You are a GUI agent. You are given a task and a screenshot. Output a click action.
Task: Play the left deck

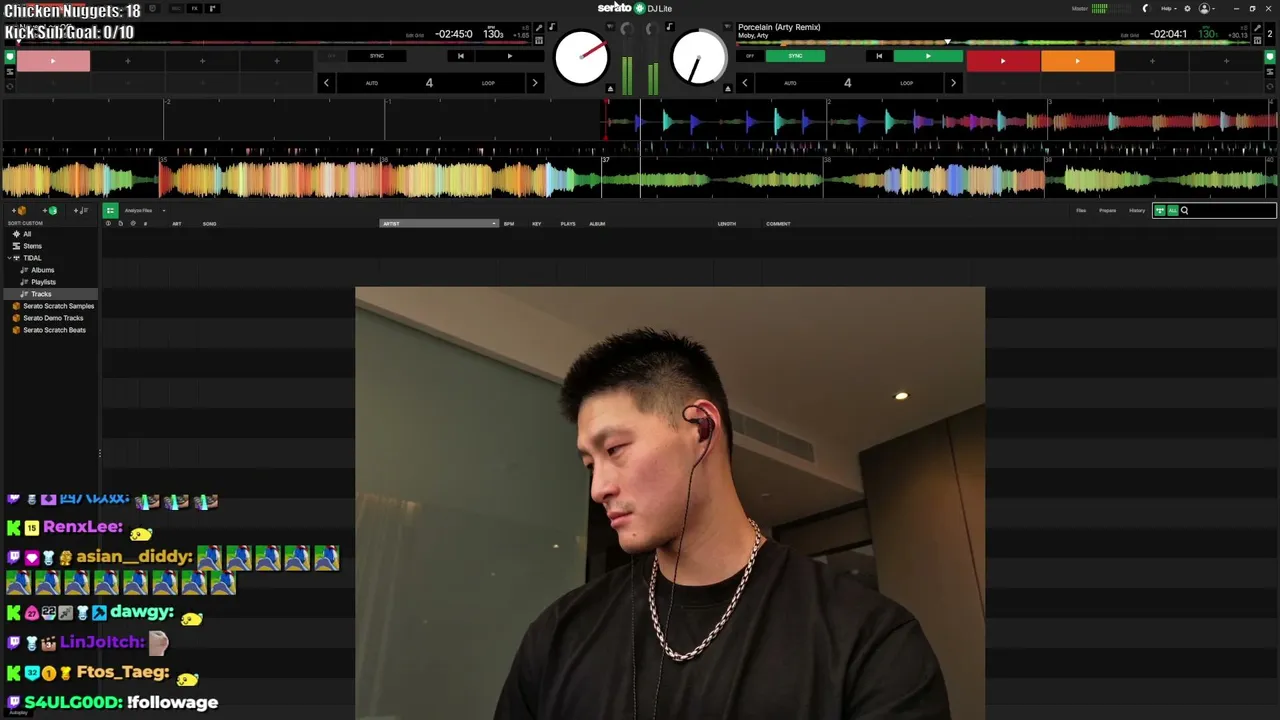coord(509,56)
